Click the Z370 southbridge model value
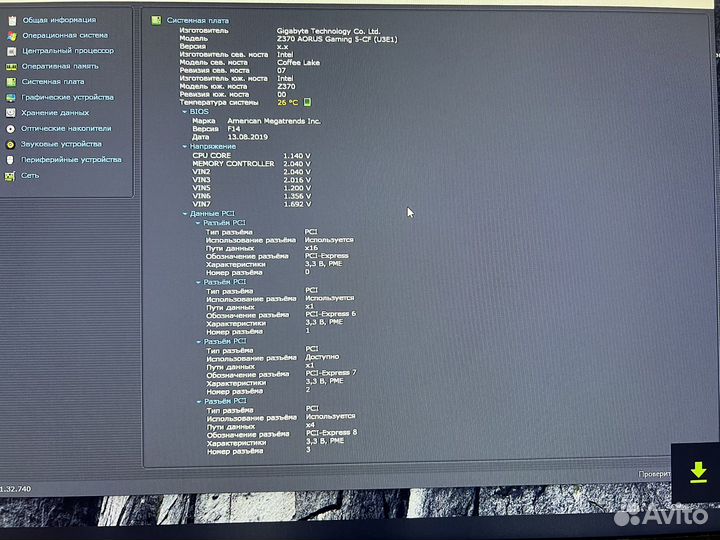The height and width of the screenshot is (540, 720). (x=286, y=86)
